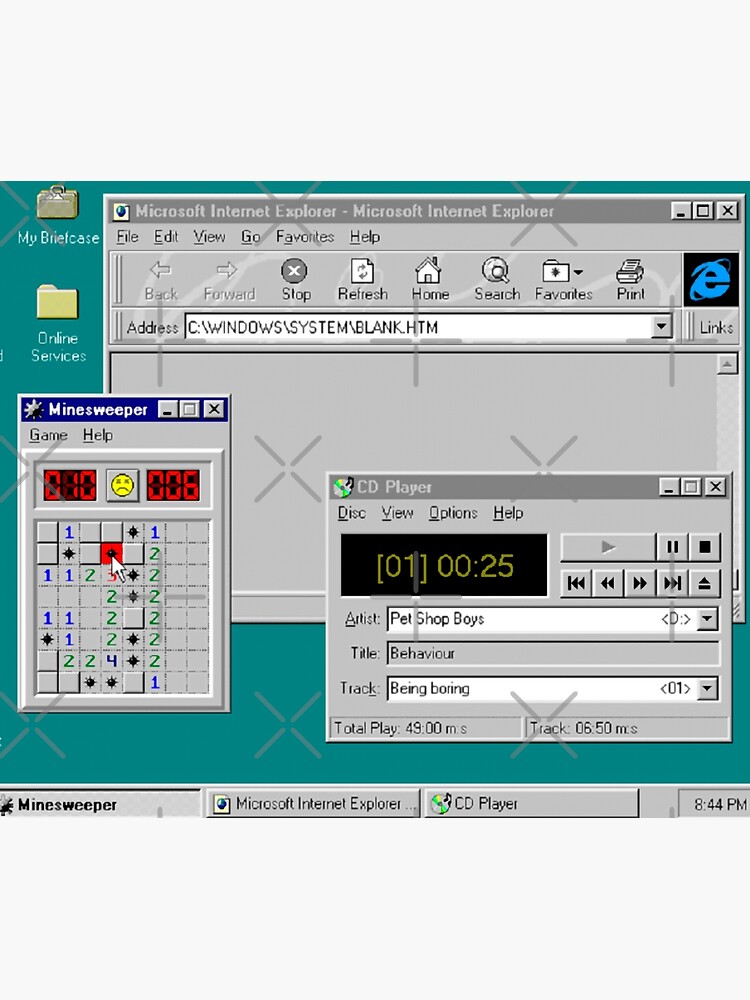Print the page from IE toolbar
The width and height of the screenshot is (750, 1000).
(630, 279)
